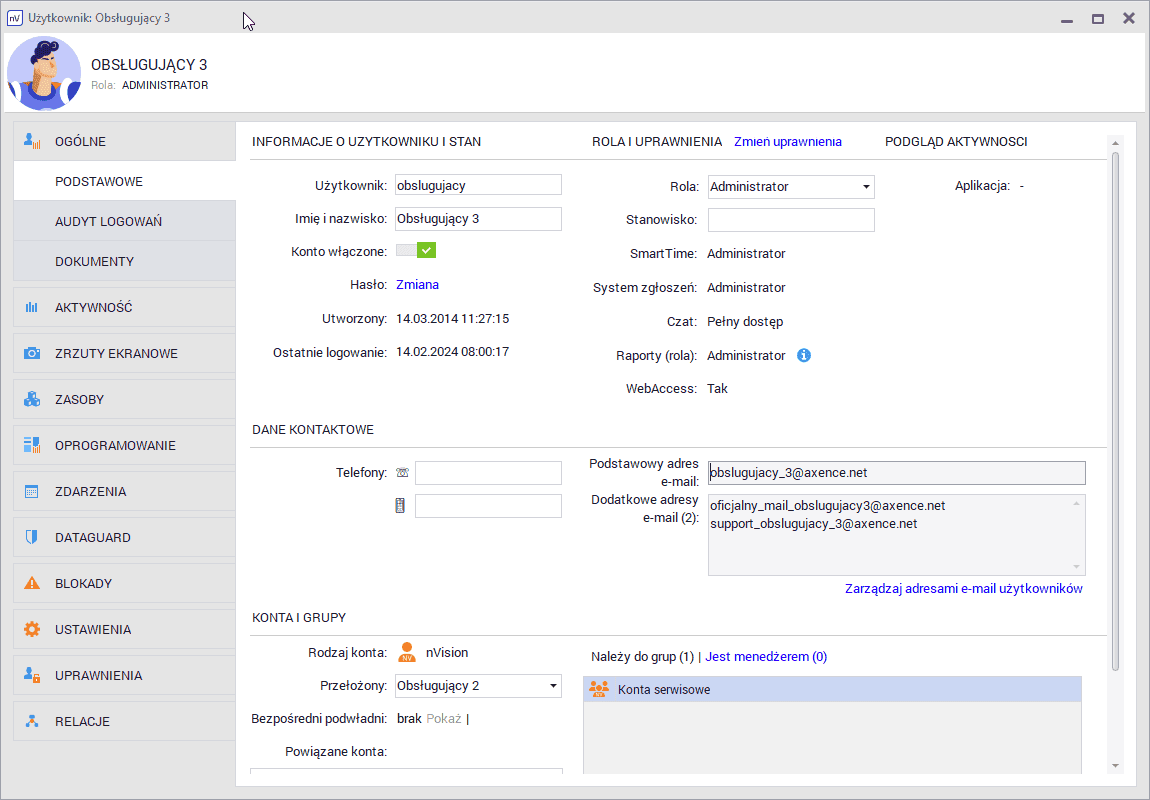Viewport: 1150px width, 800px height.
Task: Open the Dokumenty tab
Action: (94, 261)
